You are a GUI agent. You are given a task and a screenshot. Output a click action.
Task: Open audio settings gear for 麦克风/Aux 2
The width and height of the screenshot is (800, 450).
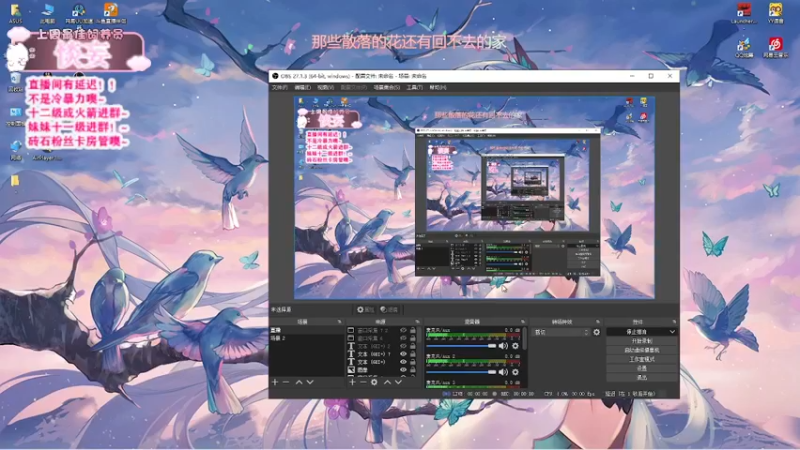pyautogui.click(x=515, y=372)
